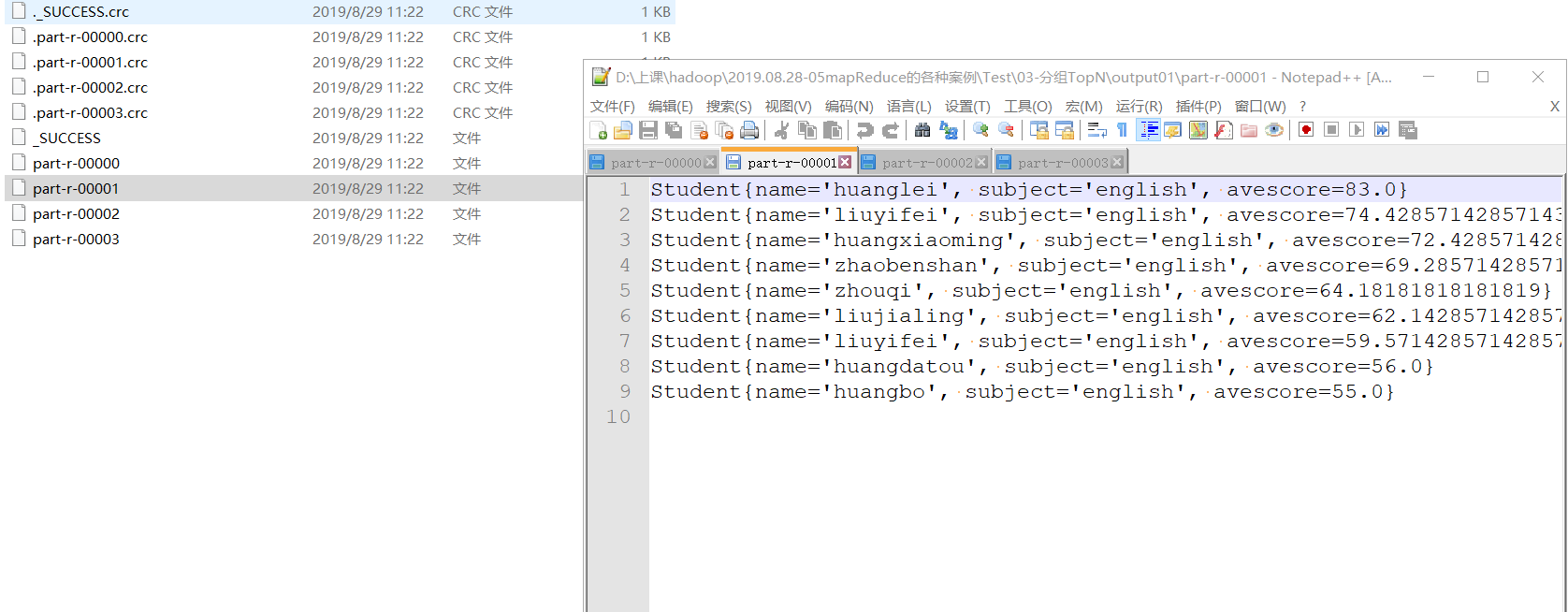This screenshot has width=1568, height=612.
Task: Open the 文件(F) menu
Action: pyautogui.click(x=613, y=106)
